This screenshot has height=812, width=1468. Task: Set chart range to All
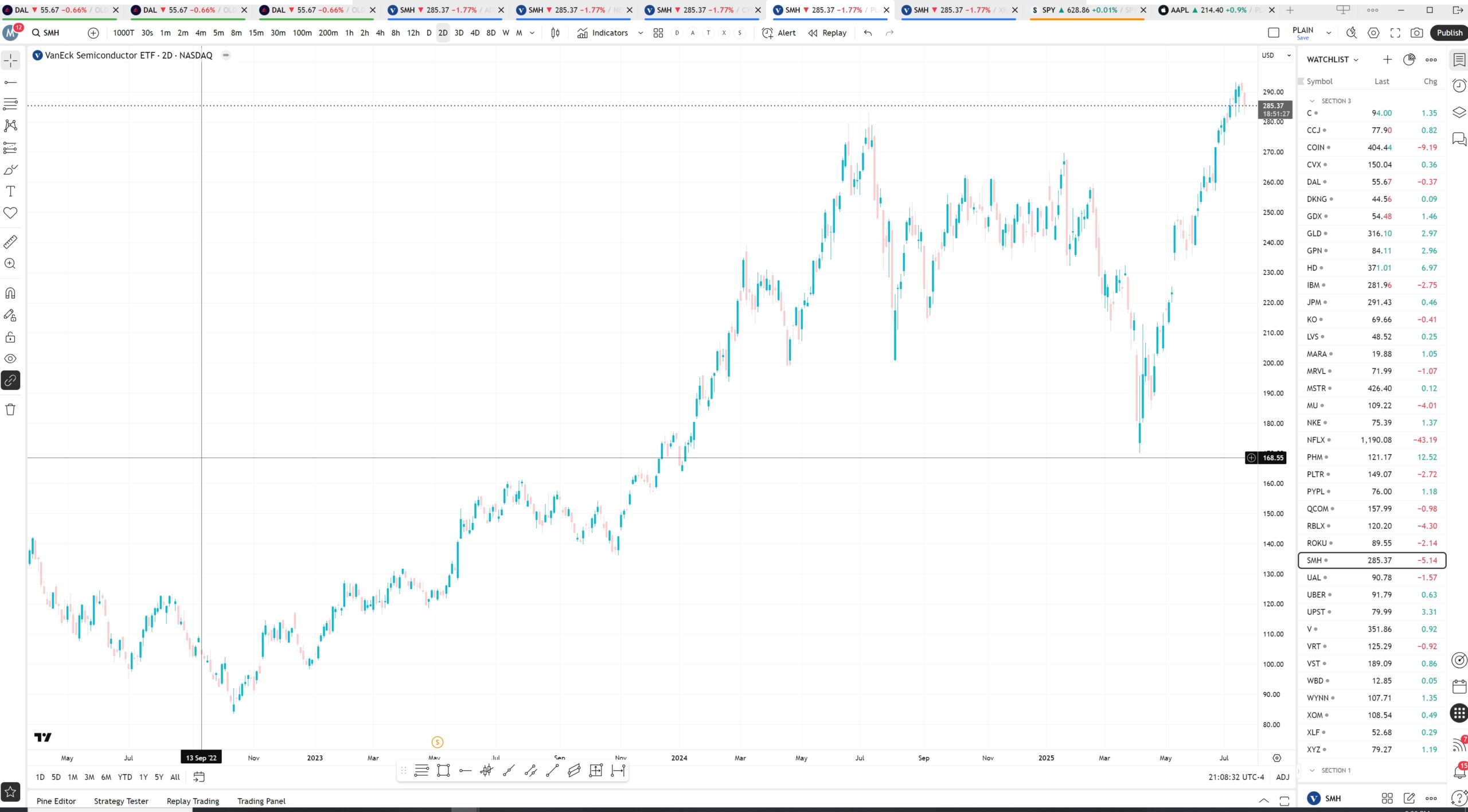175,777
